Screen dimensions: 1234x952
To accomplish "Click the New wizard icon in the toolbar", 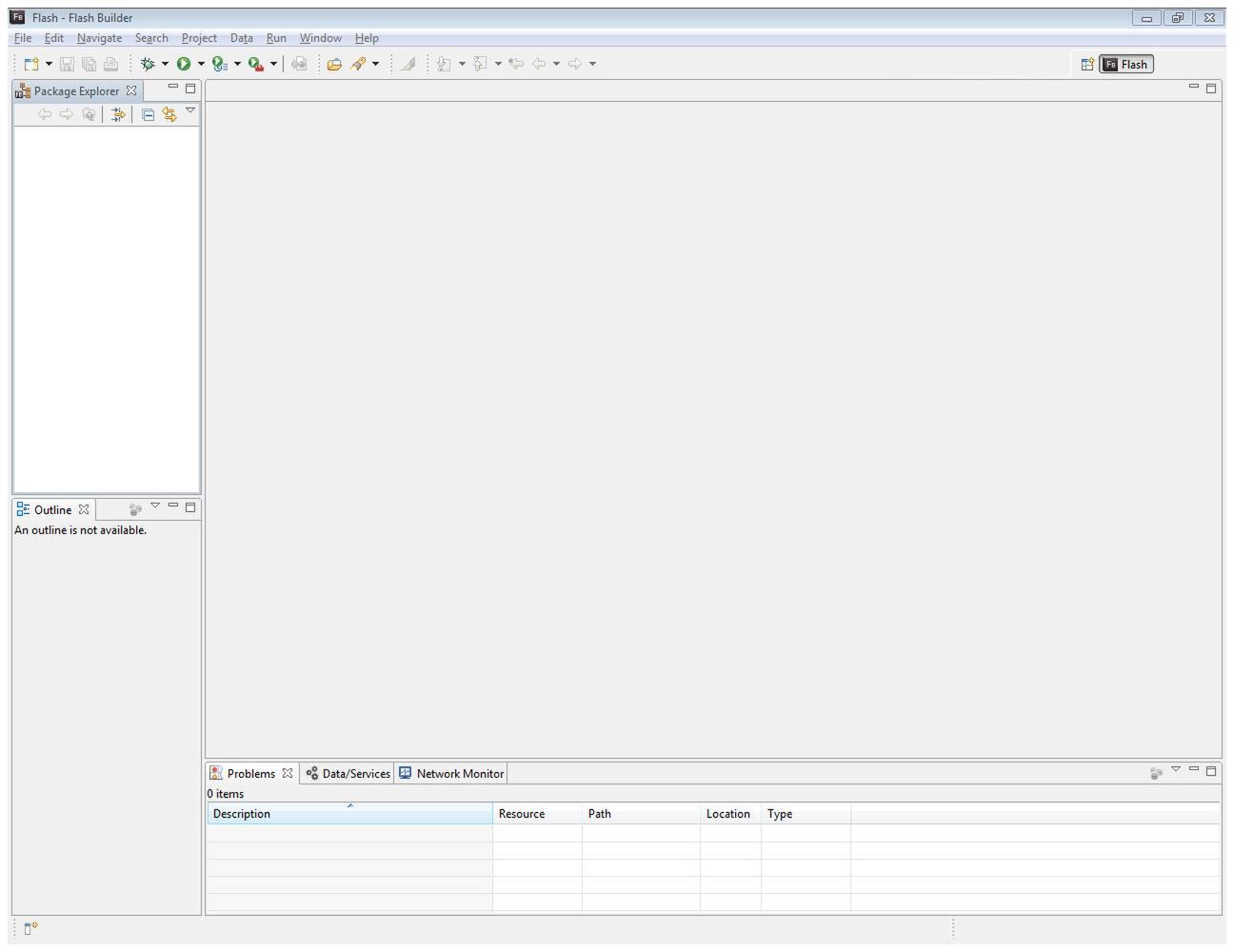I will point(31,64).
